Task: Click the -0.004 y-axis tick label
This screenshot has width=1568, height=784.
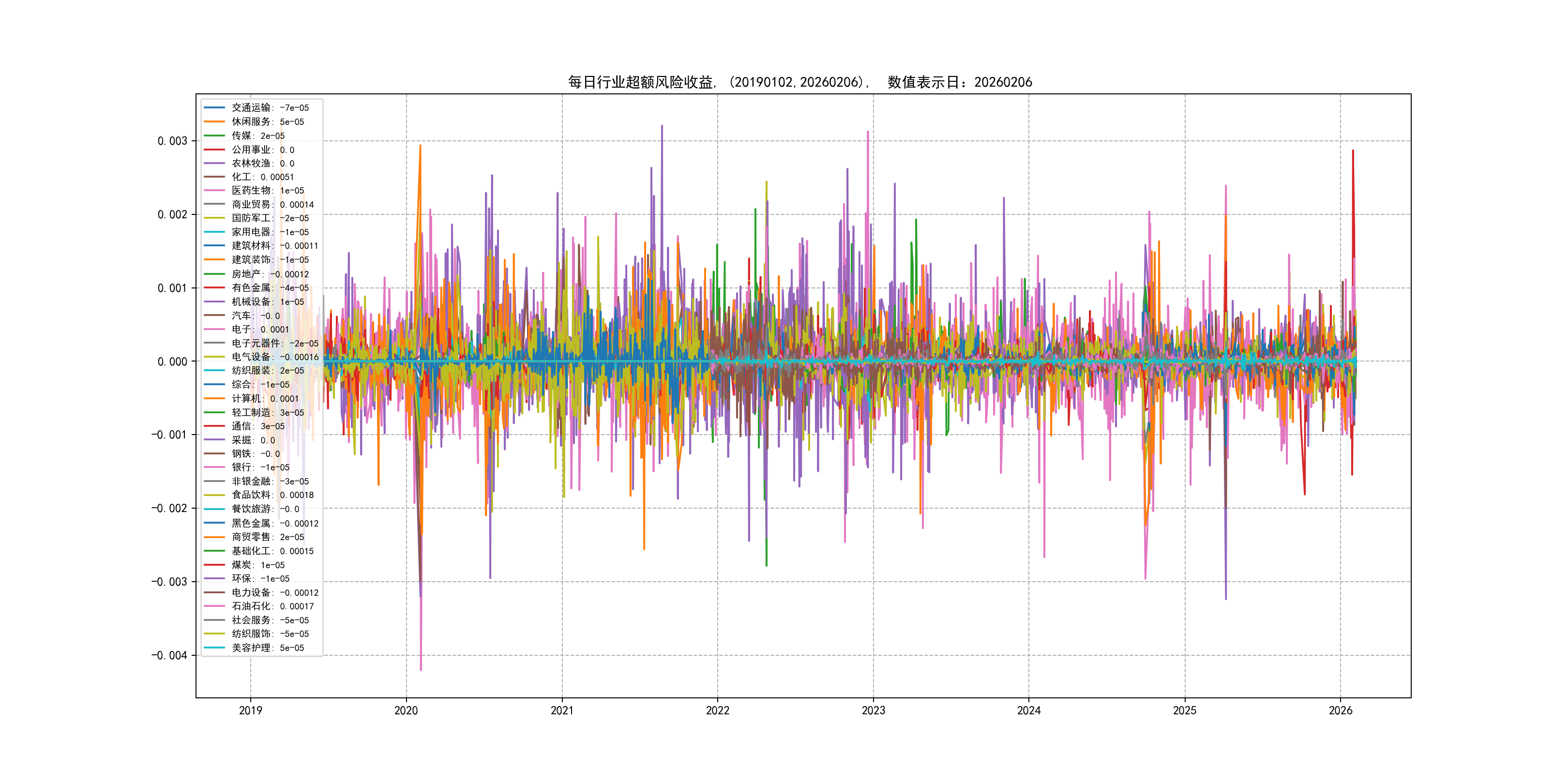Action: [169, 656]
